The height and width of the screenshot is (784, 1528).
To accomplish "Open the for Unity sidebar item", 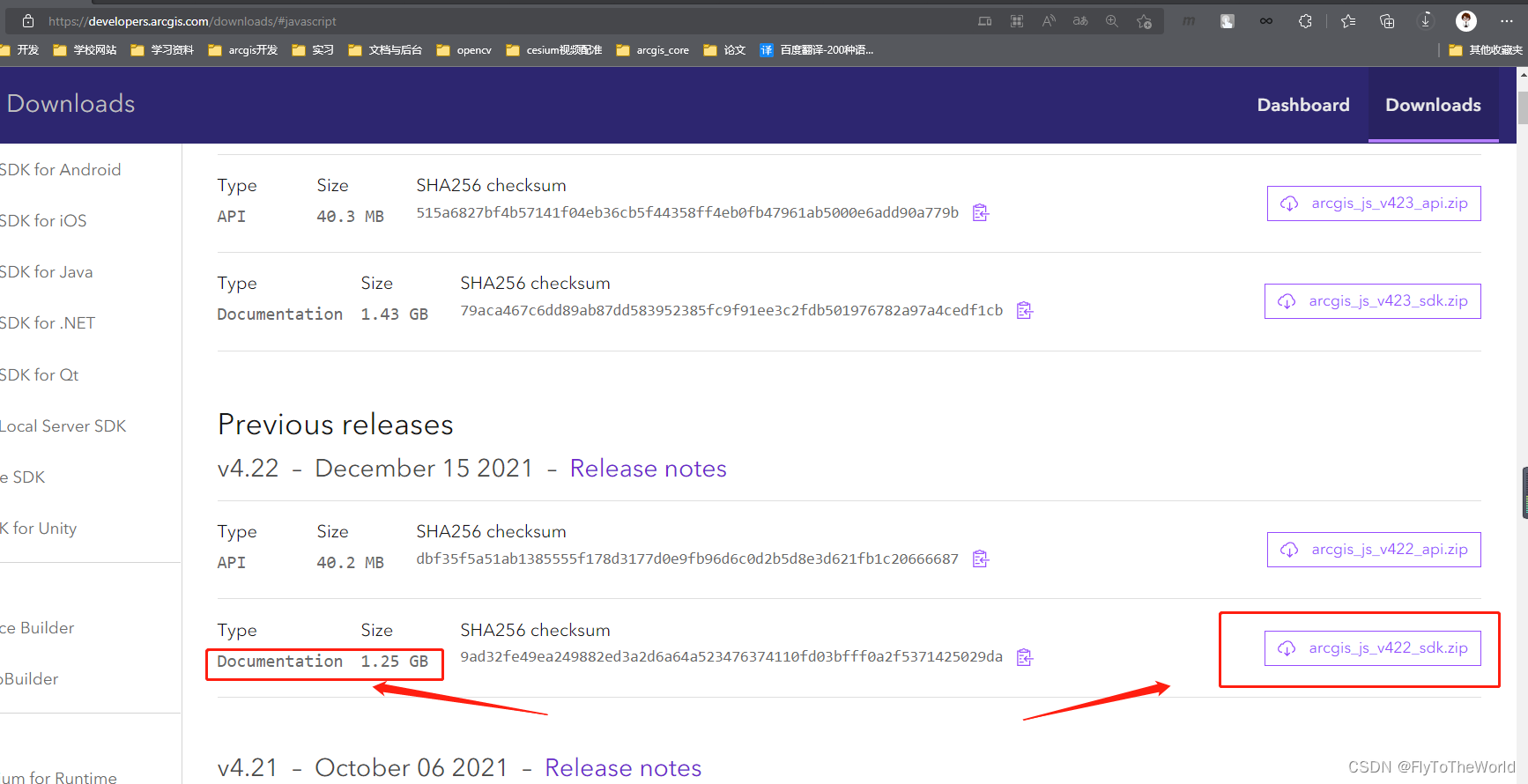I will point(39,529).
